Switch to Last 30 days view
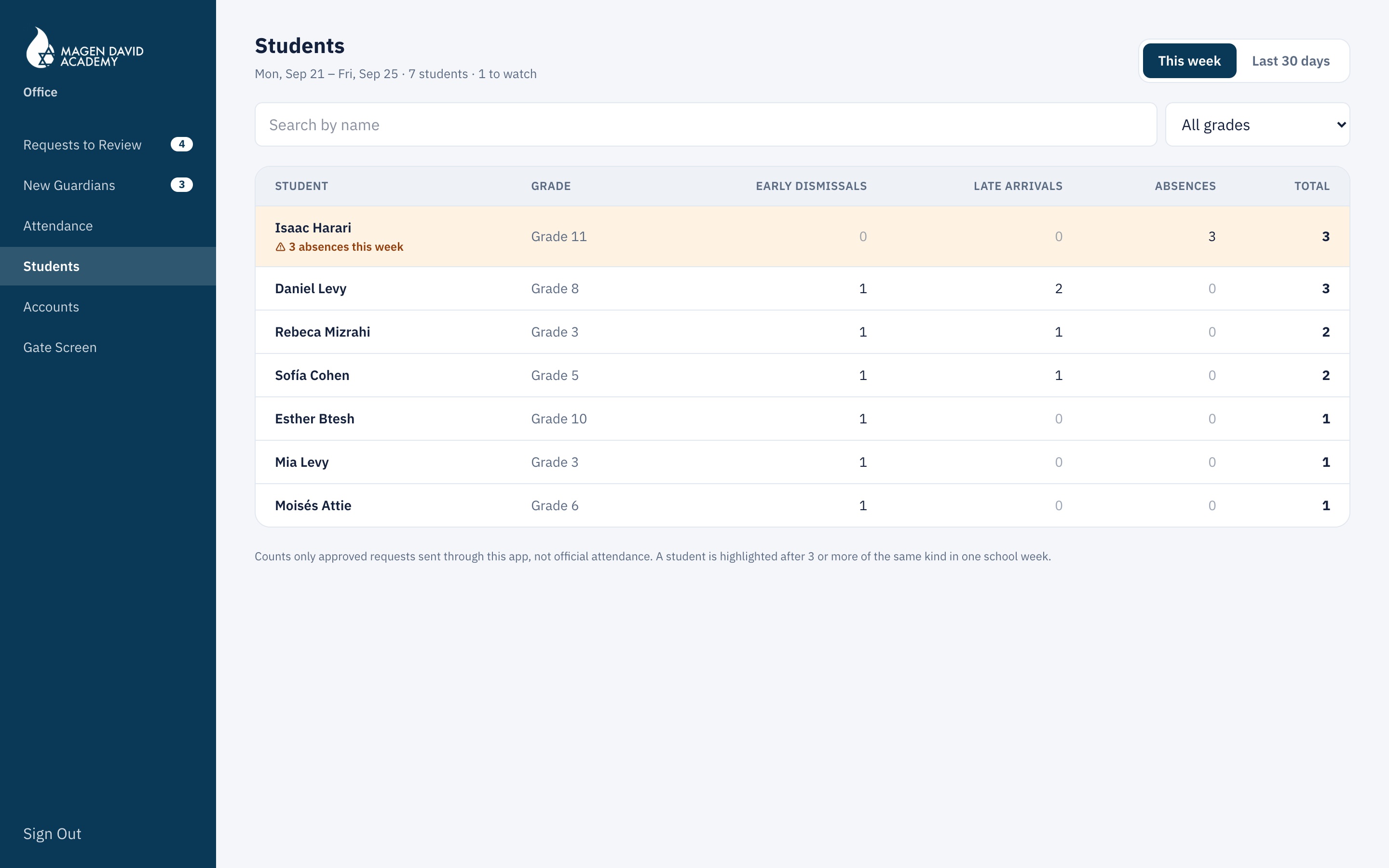Screen dimensions: 1389x868 point(1290,61)
